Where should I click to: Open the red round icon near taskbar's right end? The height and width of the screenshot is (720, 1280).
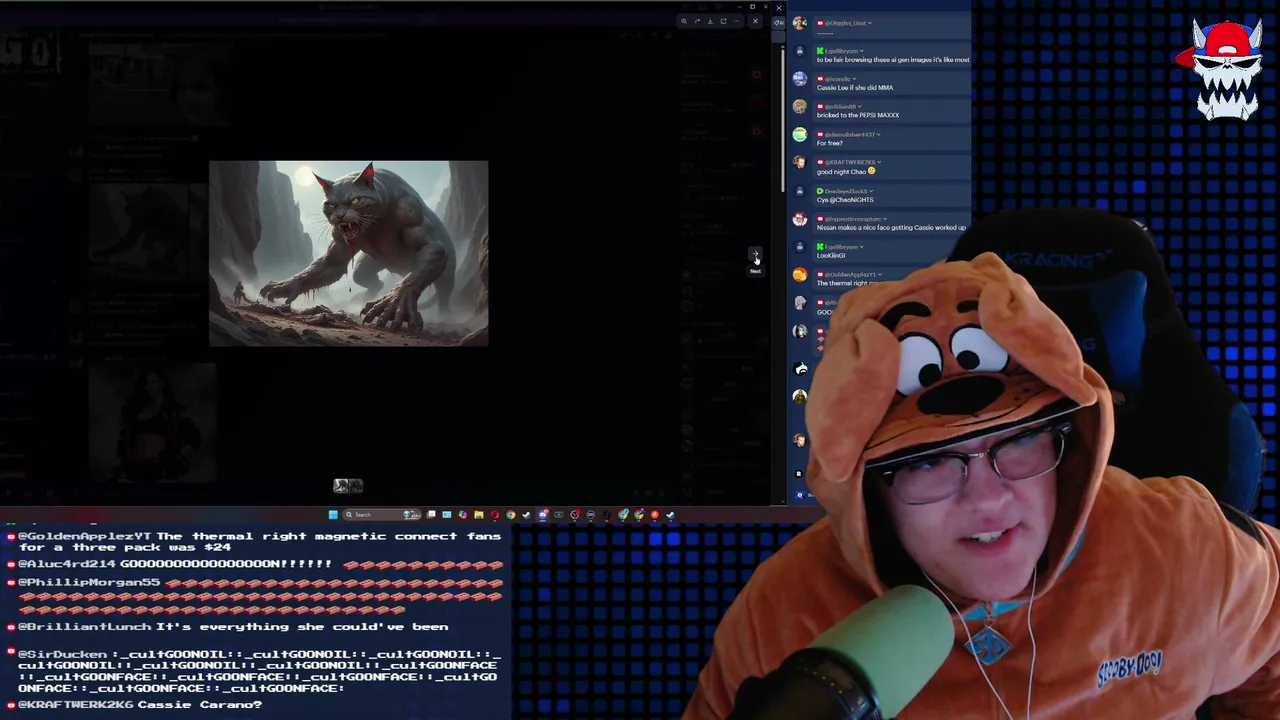[x=655, y=515]
